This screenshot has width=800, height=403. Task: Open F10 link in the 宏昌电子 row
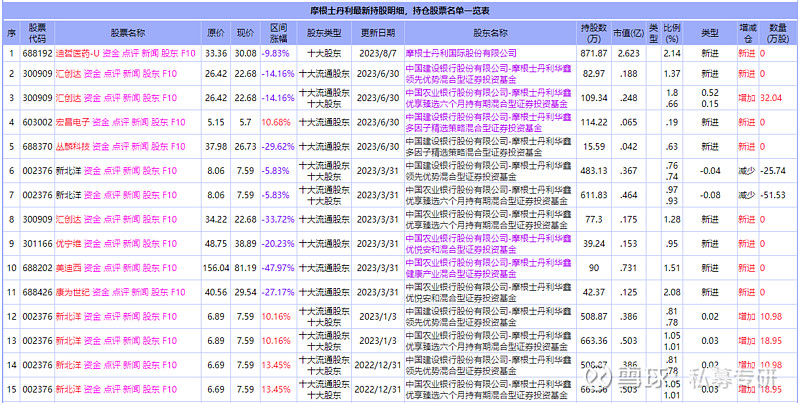tap(179, 122)
